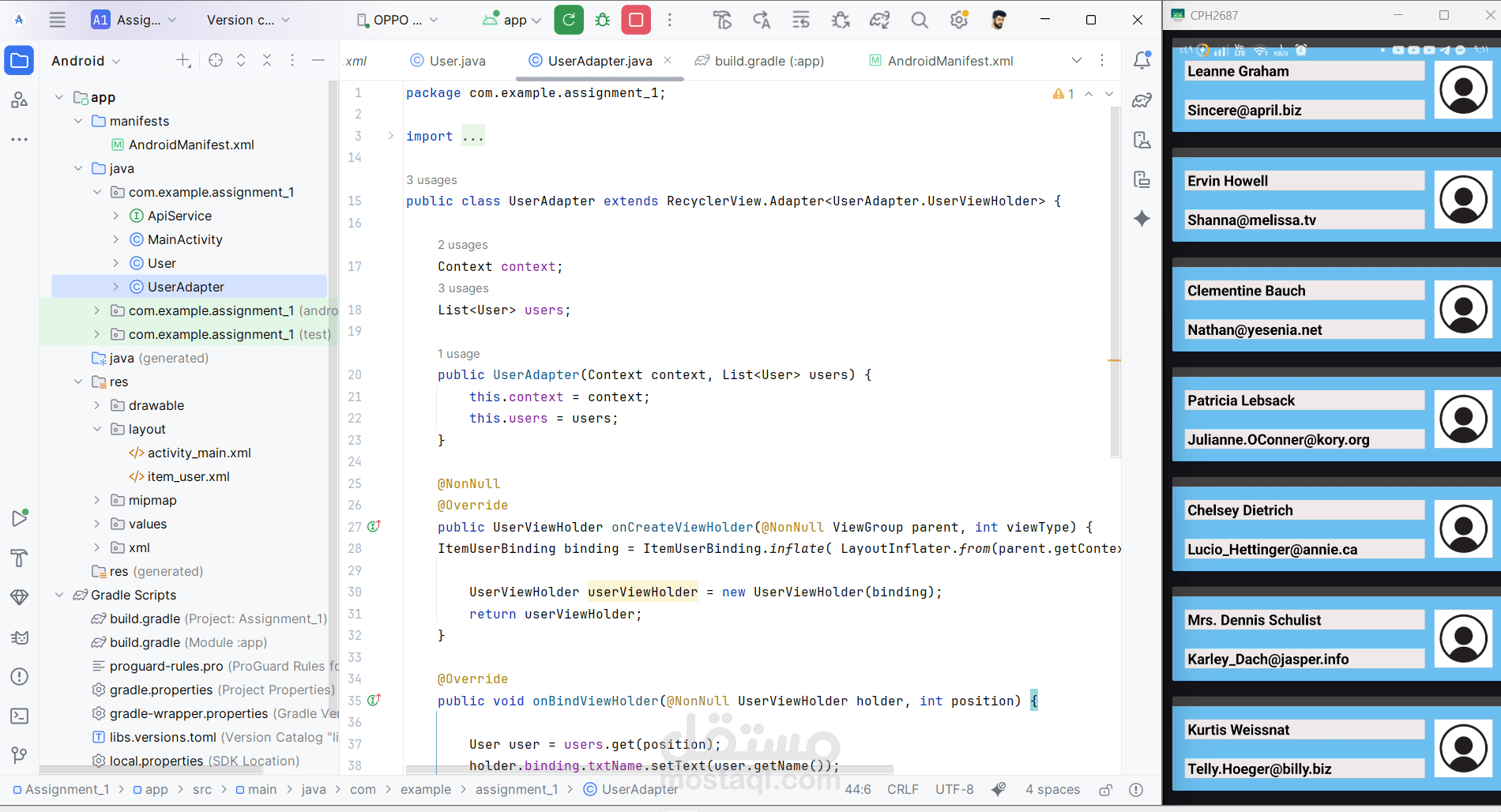The image size is (1501, 812).
Task: Collapse the Gradle Scripts node
Action: pos(59,595)
